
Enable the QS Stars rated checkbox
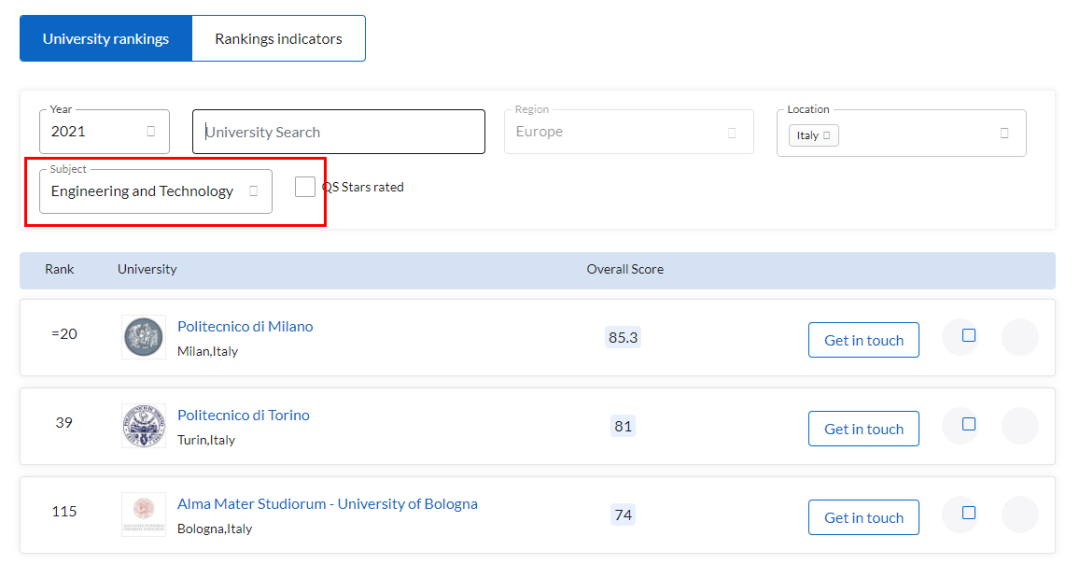point(305,187)
